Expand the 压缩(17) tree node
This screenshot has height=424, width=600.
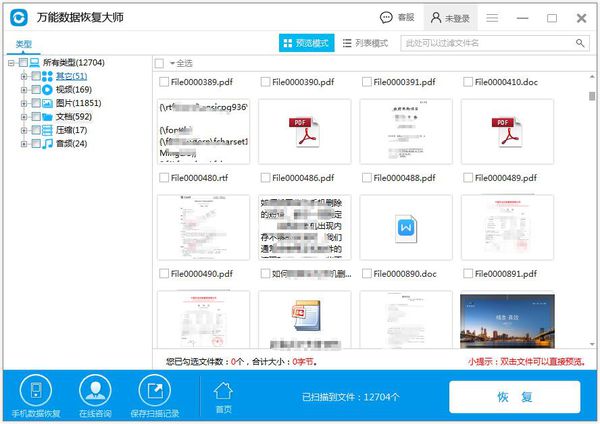(x=24, y=130)
